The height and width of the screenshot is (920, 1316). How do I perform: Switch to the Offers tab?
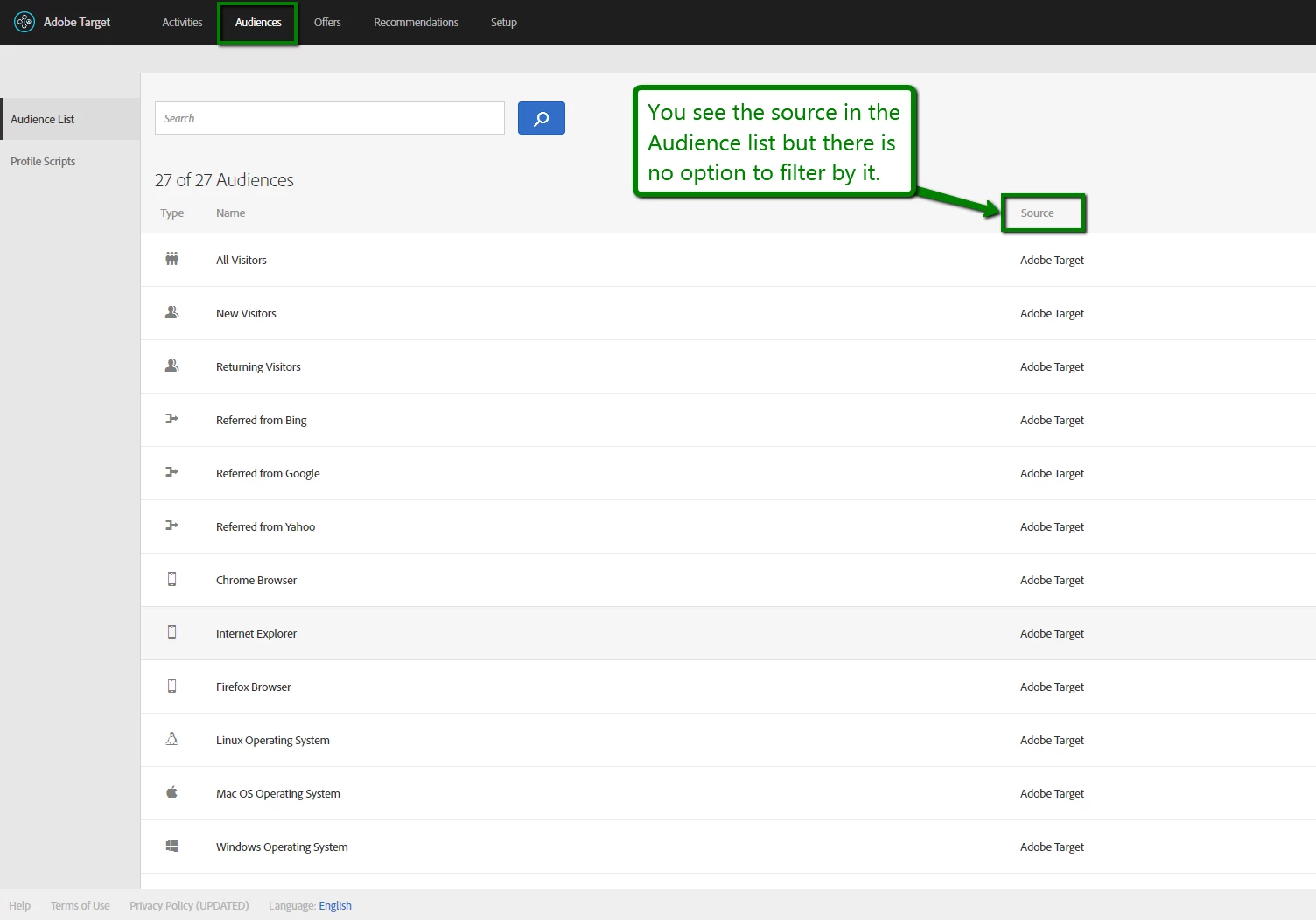point(327,22)
